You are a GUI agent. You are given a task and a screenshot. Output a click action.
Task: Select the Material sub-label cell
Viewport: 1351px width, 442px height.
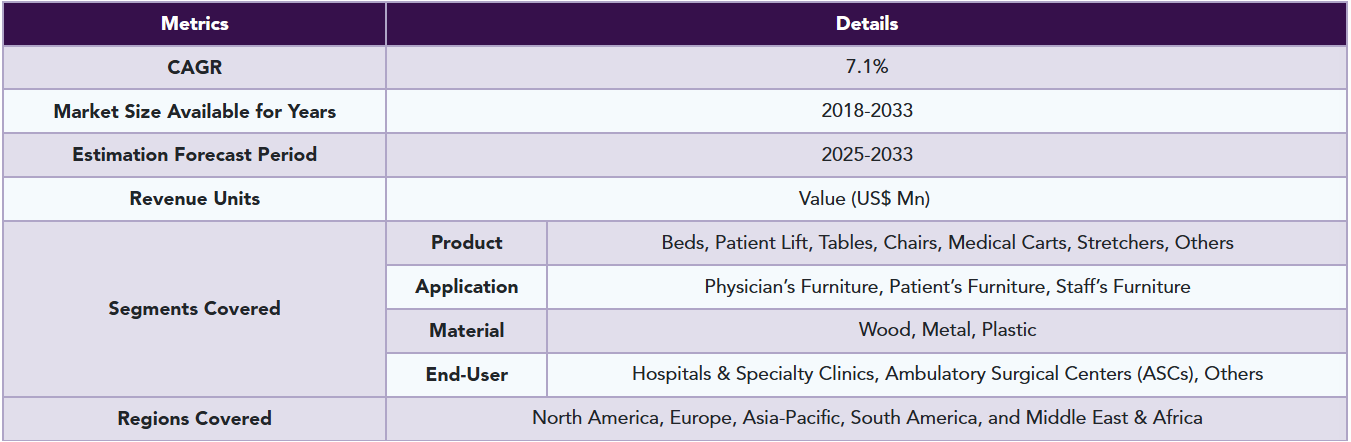(x=466, y=331)
